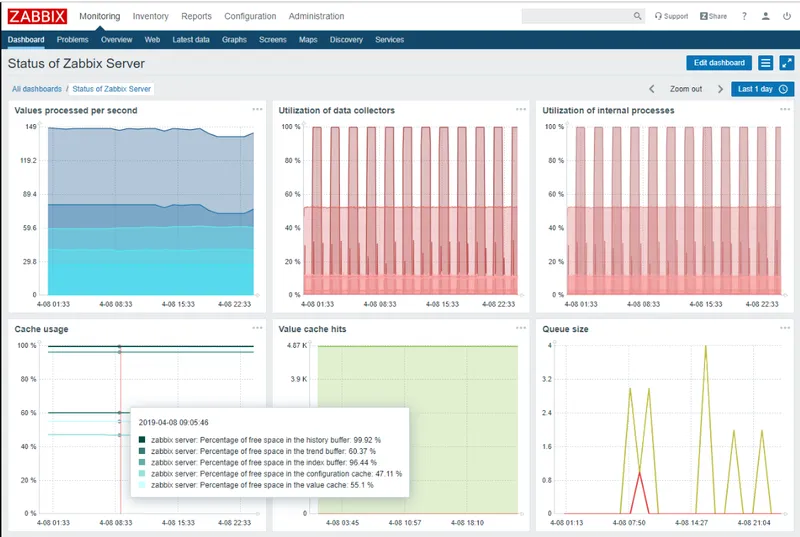The image size is (800, 537).
Task: Click the 149 axis label in Values graph
Action: click(31, 126)
